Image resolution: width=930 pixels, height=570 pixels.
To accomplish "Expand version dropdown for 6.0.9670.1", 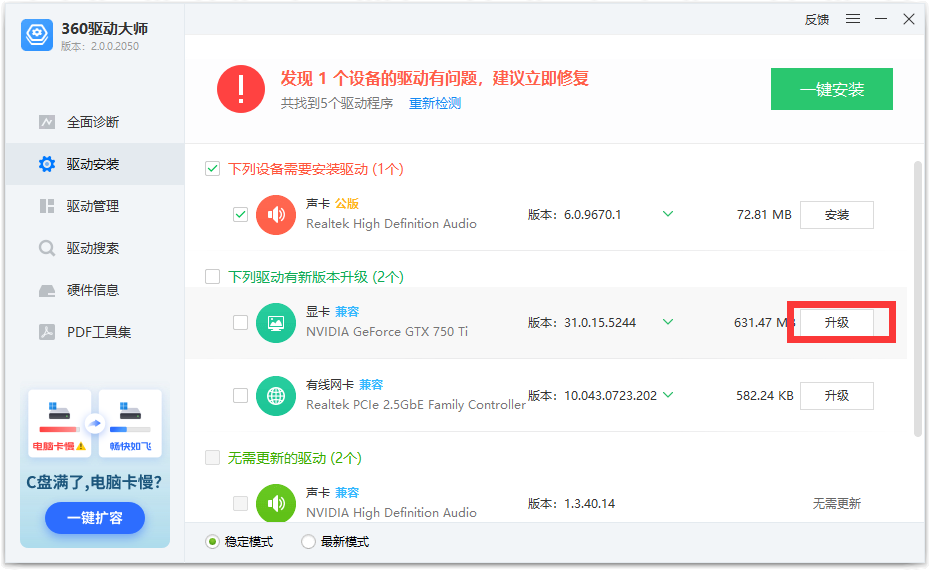I will point(668,214).
